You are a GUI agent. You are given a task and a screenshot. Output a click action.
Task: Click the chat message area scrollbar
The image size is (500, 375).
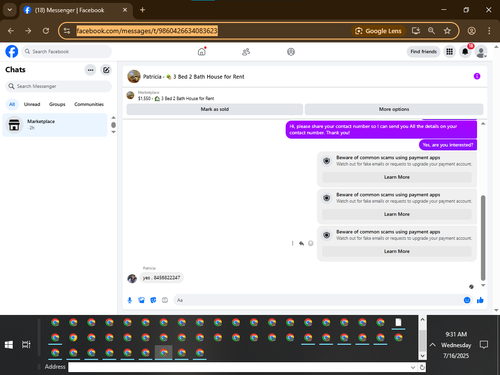(483, 237)
